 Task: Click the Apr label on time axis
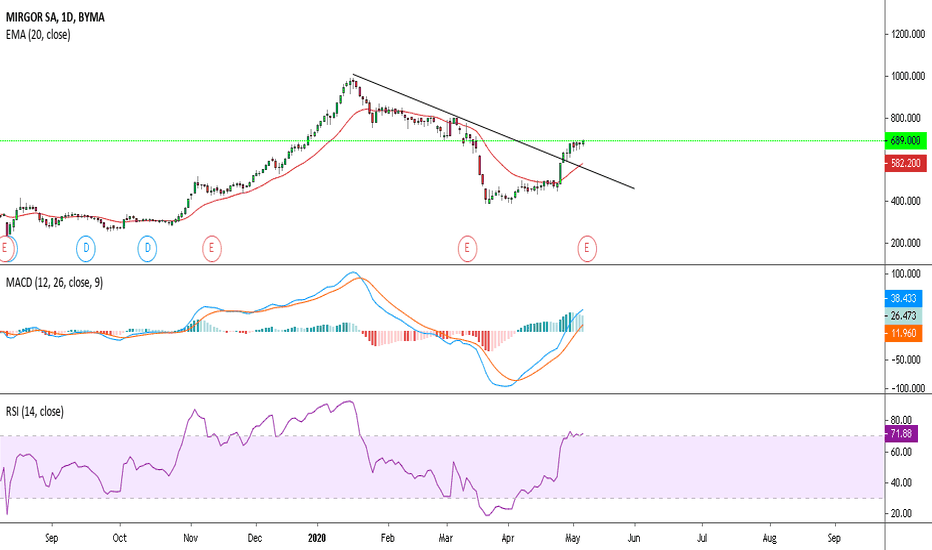point(508,538)
